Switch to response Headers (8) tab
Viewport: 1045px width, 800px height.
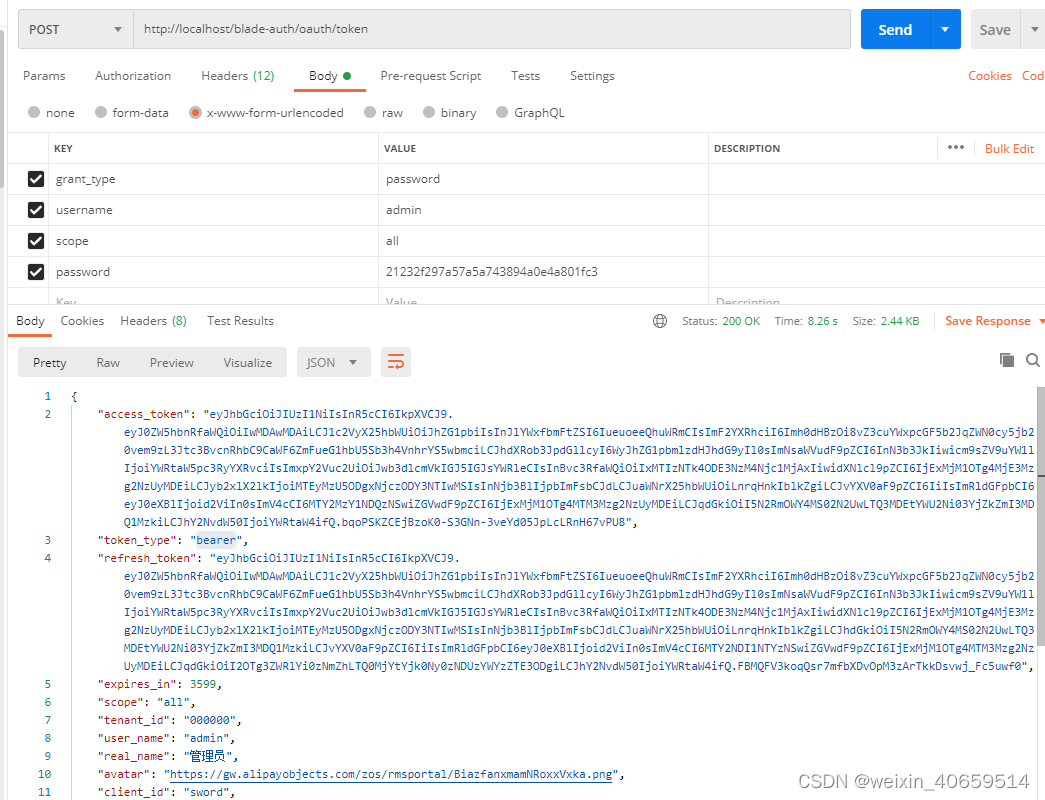pyautogui.click(x=153, y=321)
